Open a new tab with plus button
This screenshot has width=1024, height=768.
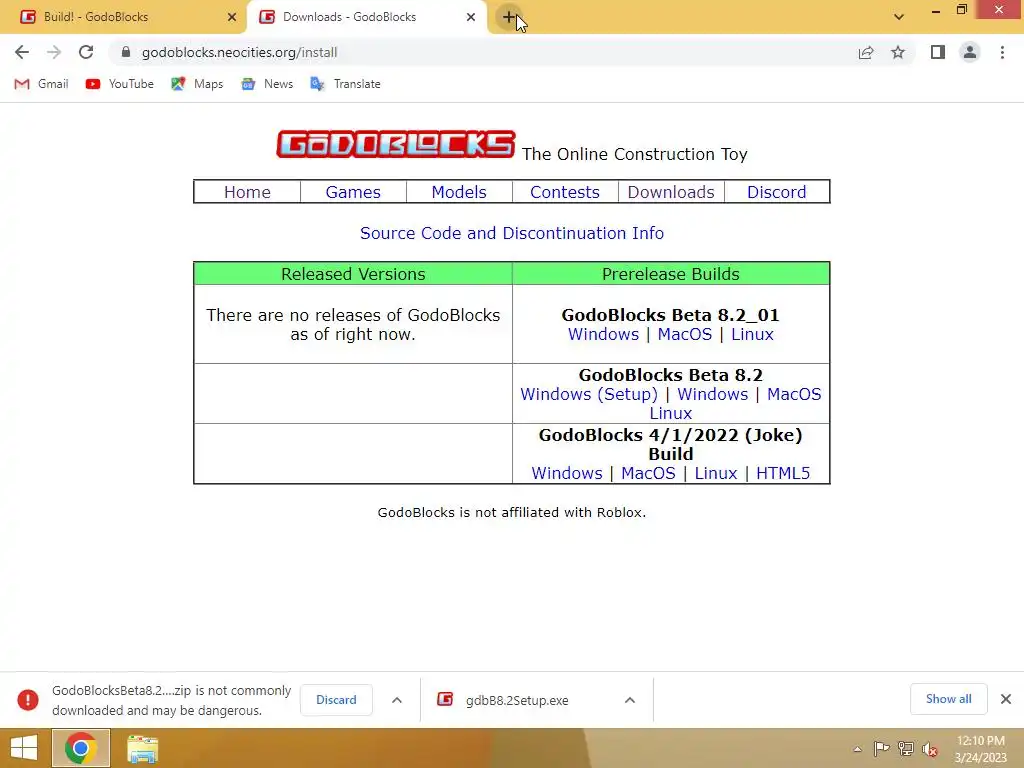pos(509,17)
